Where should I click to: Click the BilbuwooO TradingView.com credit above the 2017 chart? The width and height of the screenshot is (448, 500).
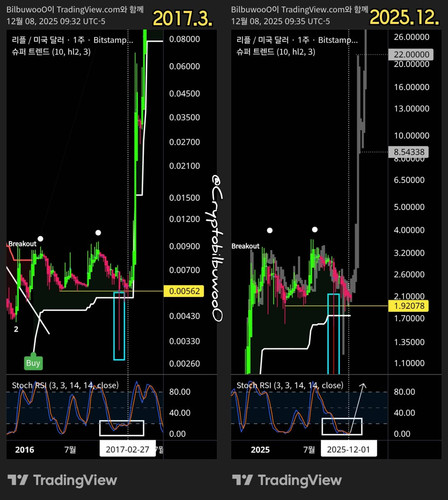75,10
